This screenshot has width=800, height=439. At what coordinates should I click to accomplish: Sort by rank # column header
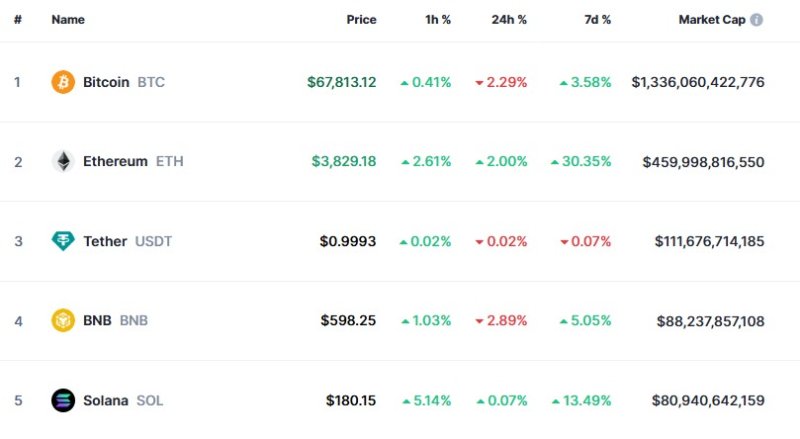pos(18,20)
